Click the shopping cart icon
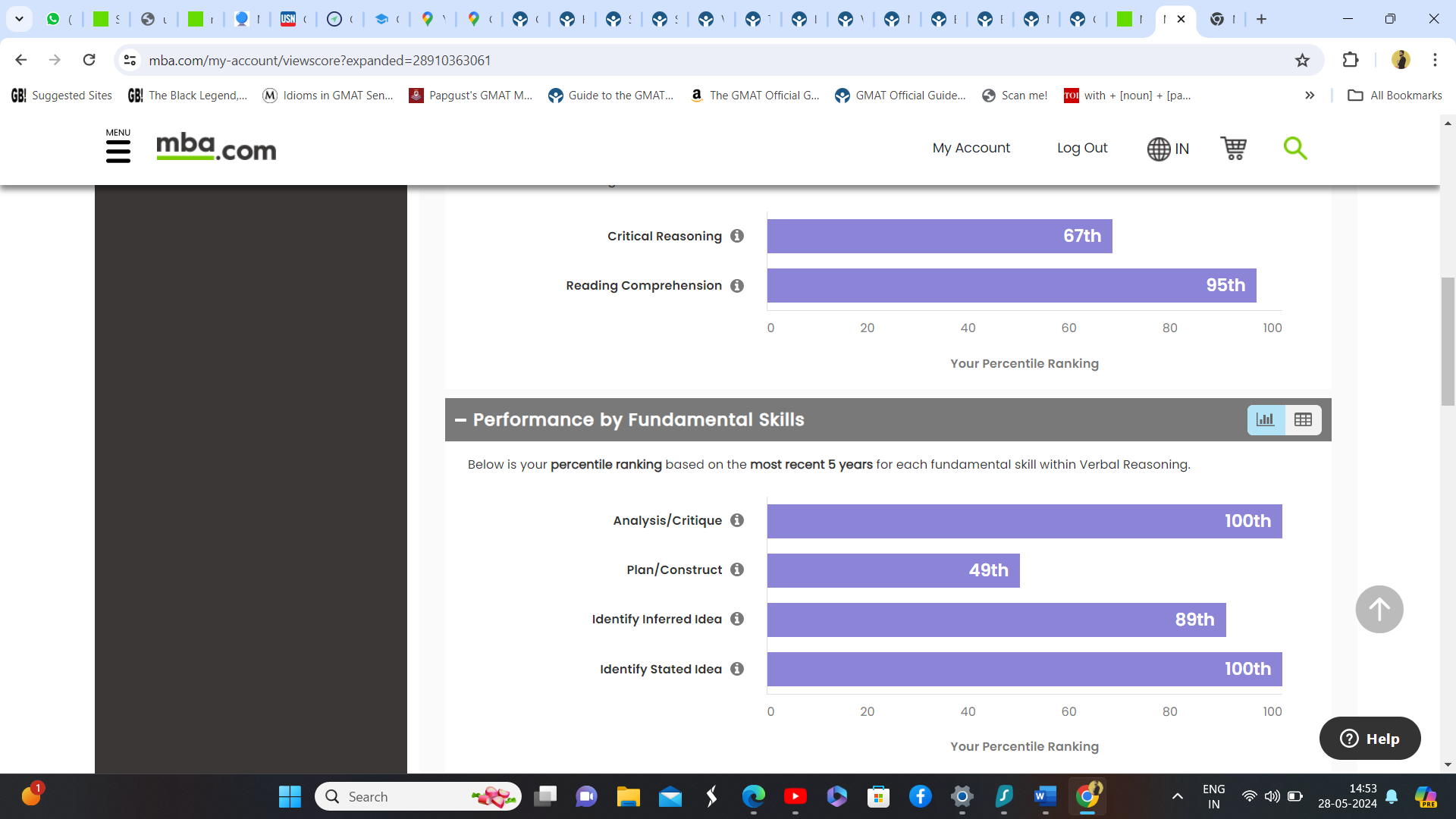The width and height of the screenshot is (1456, 819). pos(1233,148)
